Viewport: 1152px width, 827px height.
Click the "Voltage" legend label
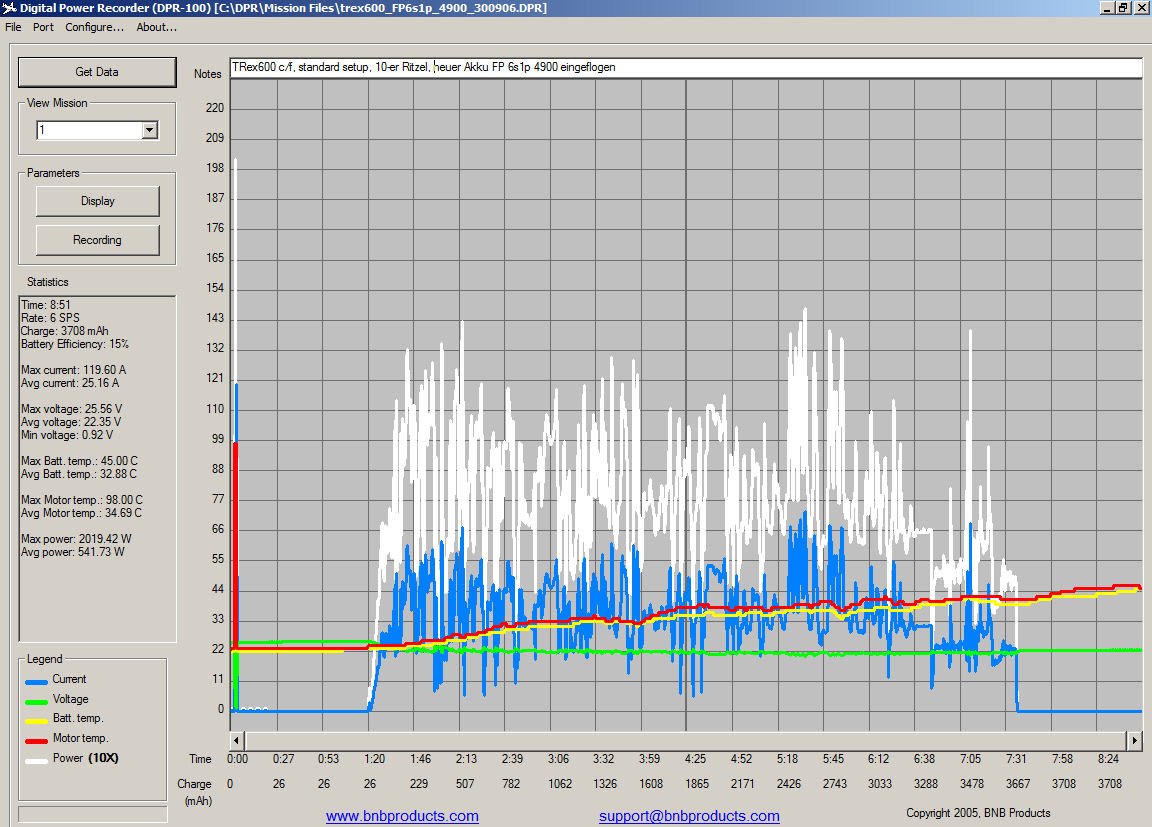(71, 699)
